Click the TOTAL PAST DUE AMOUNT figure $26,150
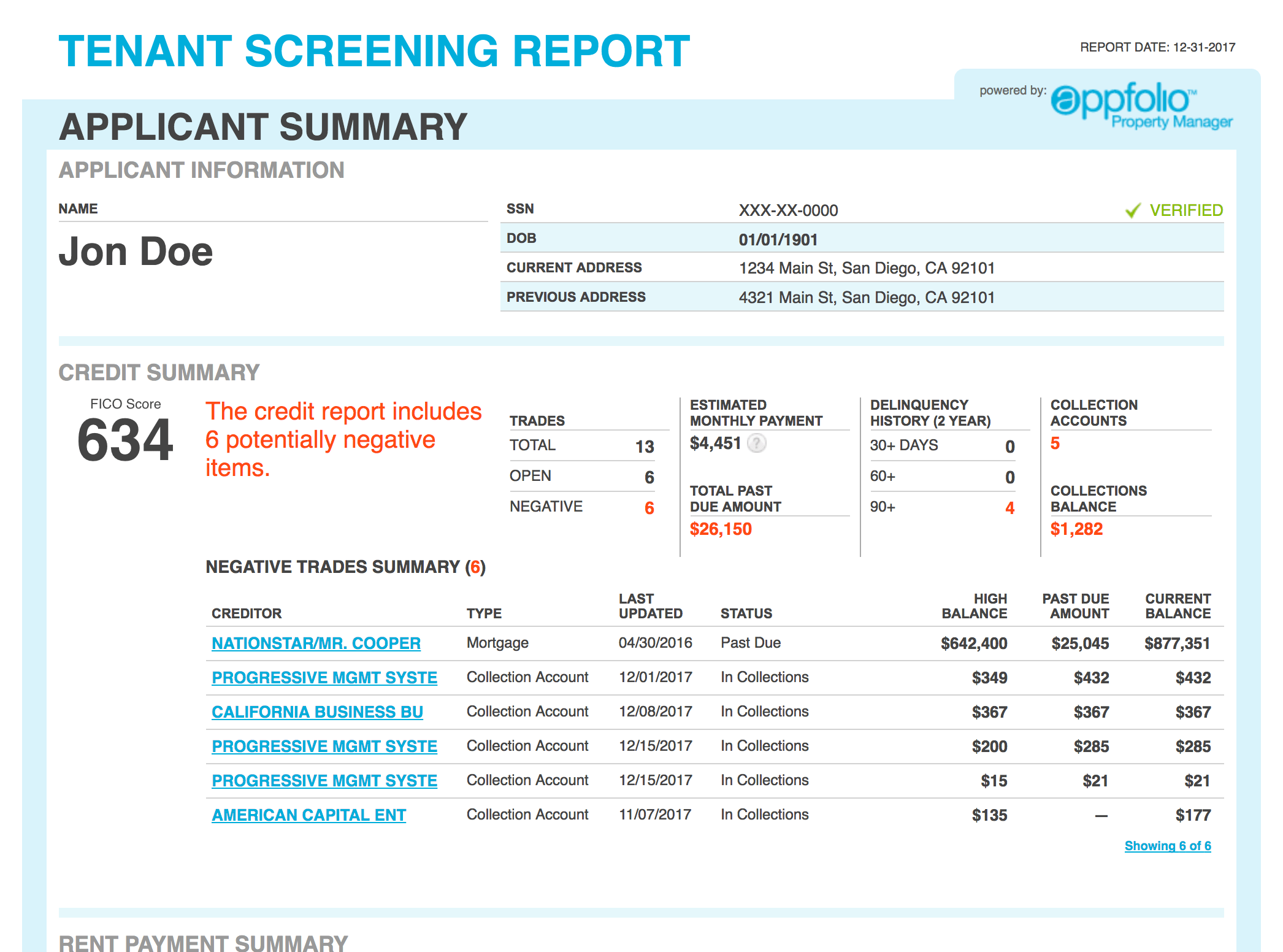This screenshot has width=1283, height=952. tap(720, 528)
